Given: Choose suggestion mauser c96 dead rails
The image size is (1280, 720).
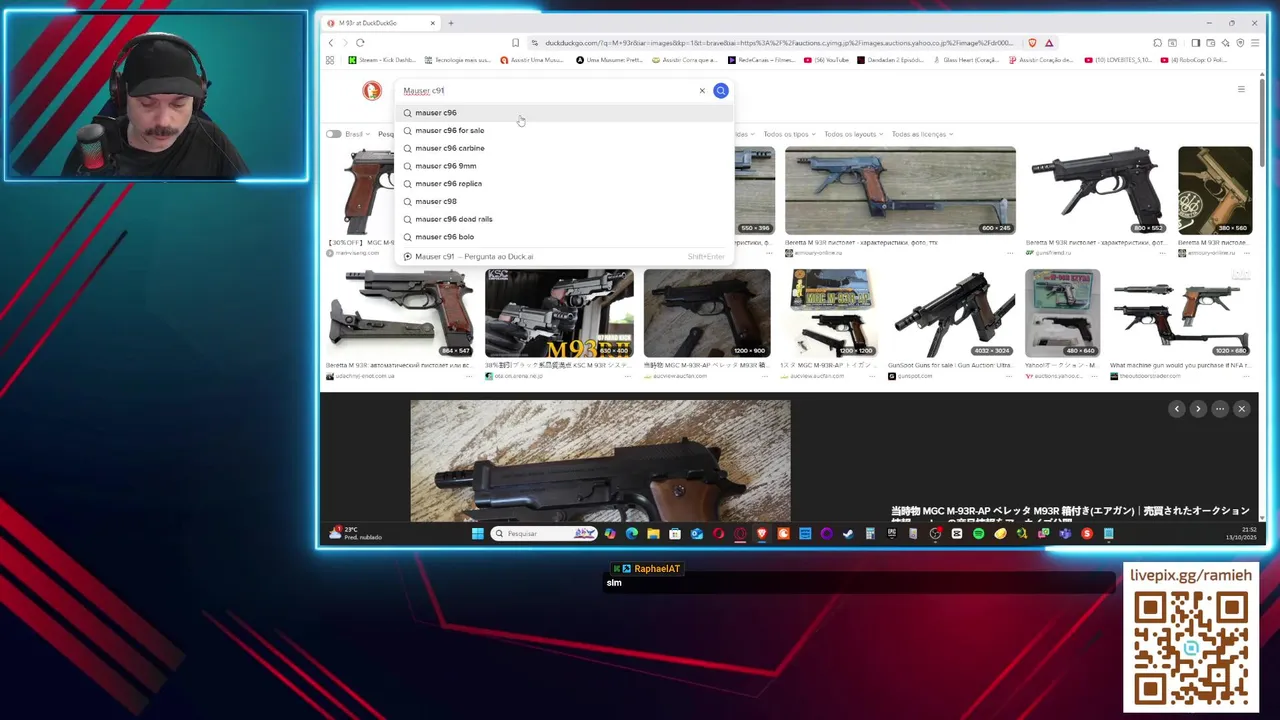Looking at the screenshot, I should click(x=565, y=219).
